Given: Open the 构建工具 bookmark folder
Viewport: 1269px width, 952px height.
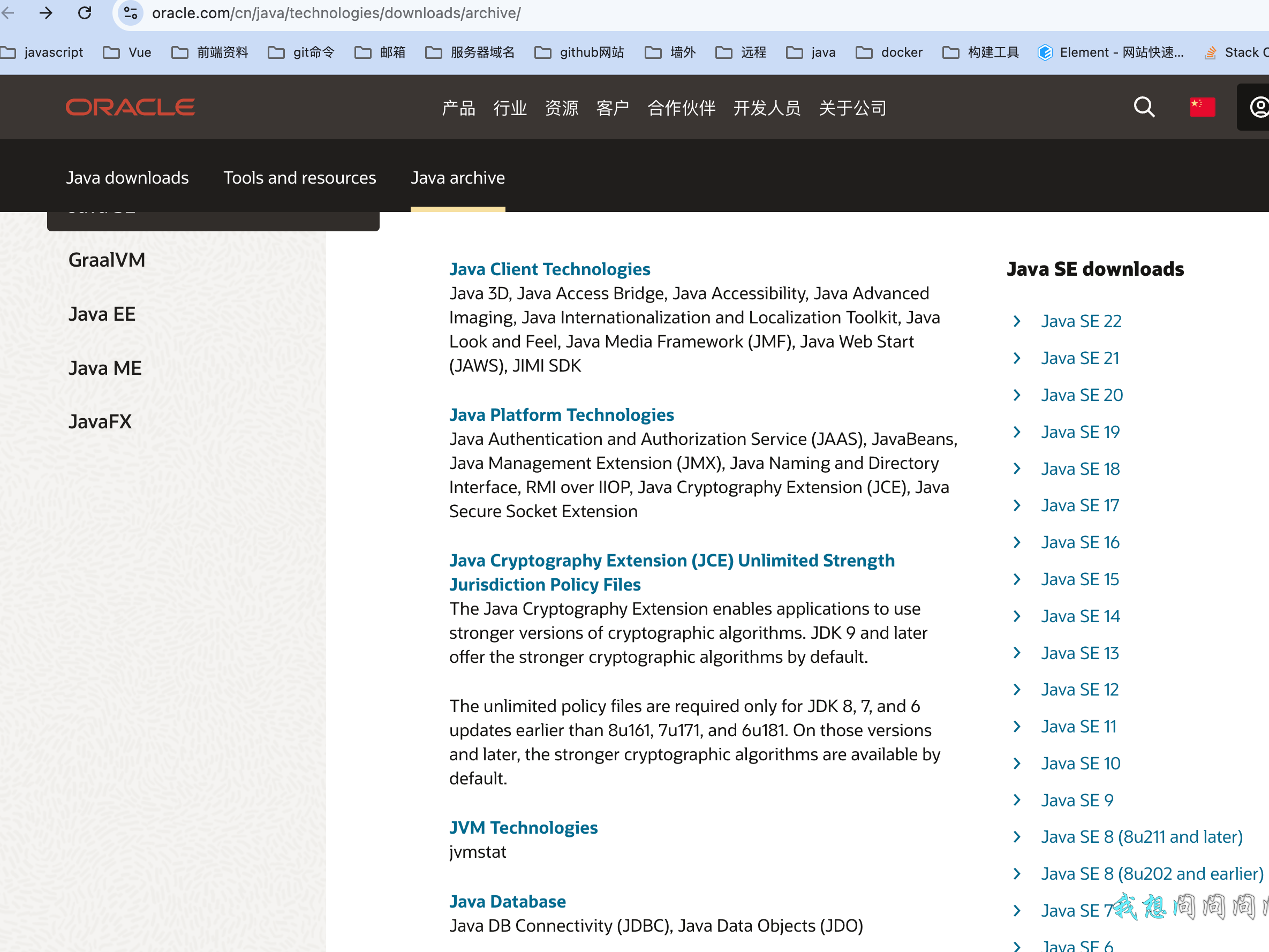Looking at the screenshot, I should [980, 52].
